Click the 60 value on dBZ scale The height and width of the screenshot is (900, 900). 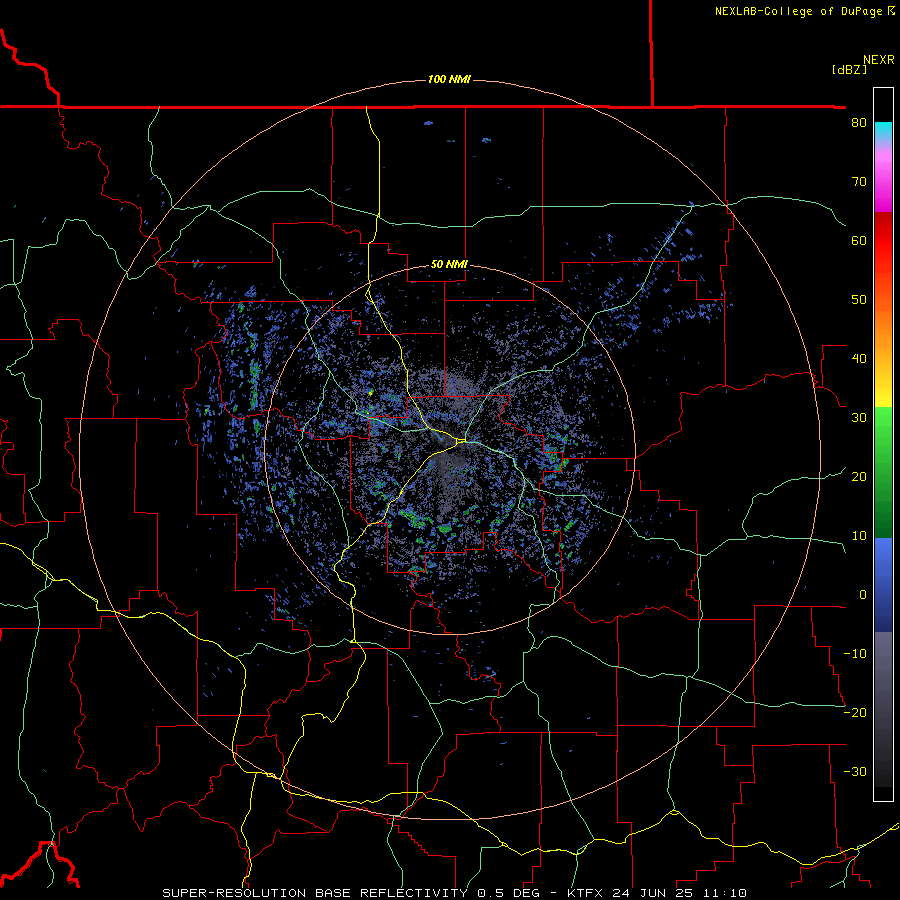(x=859, y=240)
